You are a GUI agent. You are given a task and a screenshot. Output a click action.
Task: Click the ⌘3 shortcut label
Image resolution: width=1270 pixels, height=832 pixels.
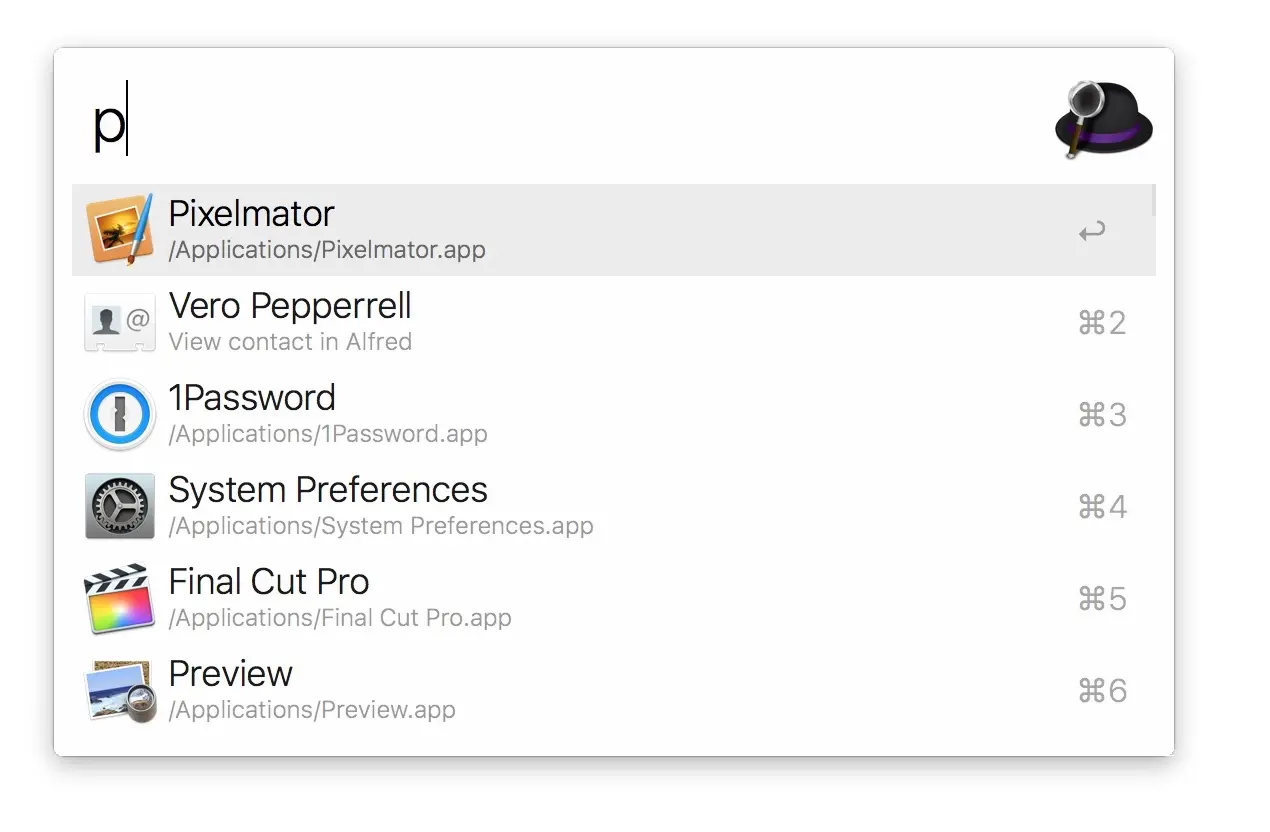pos(1102,415)
